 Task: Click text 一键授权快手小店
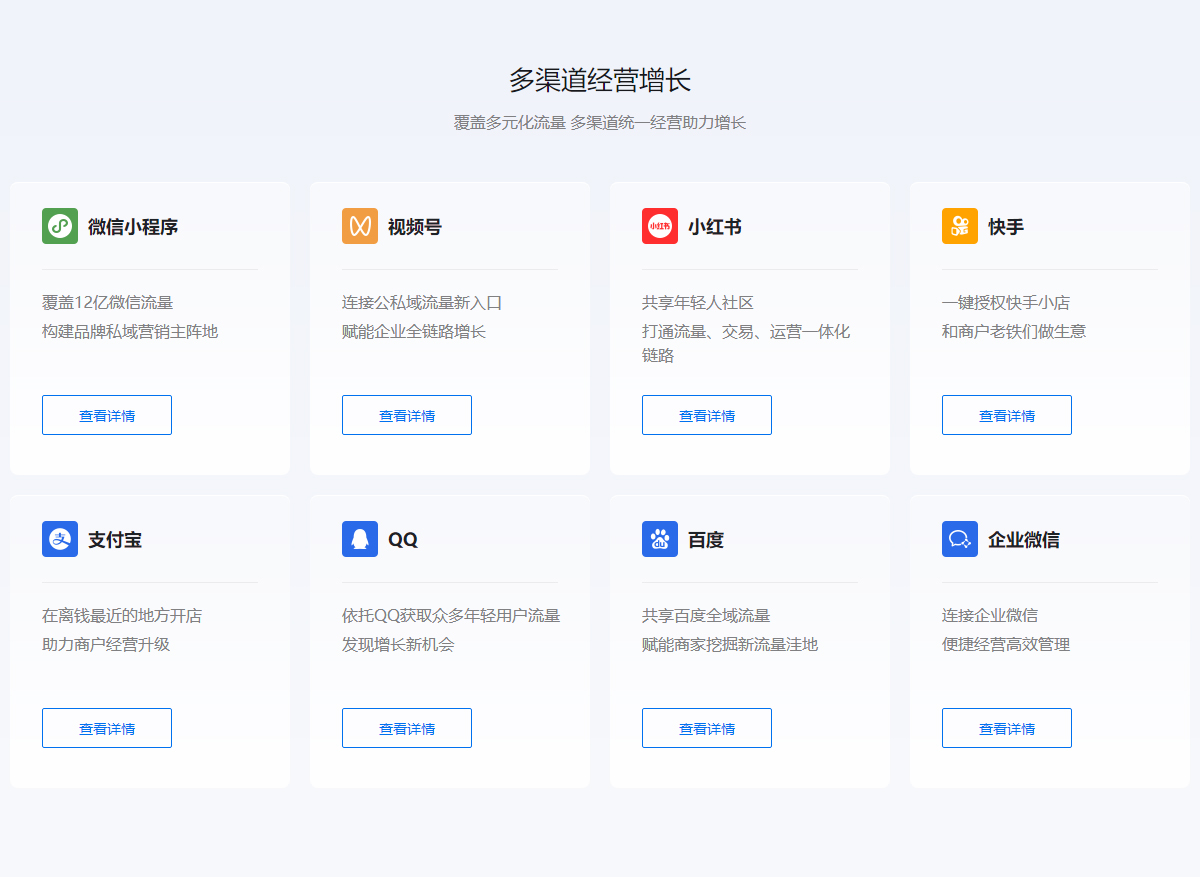click(x=1006, y=303)
